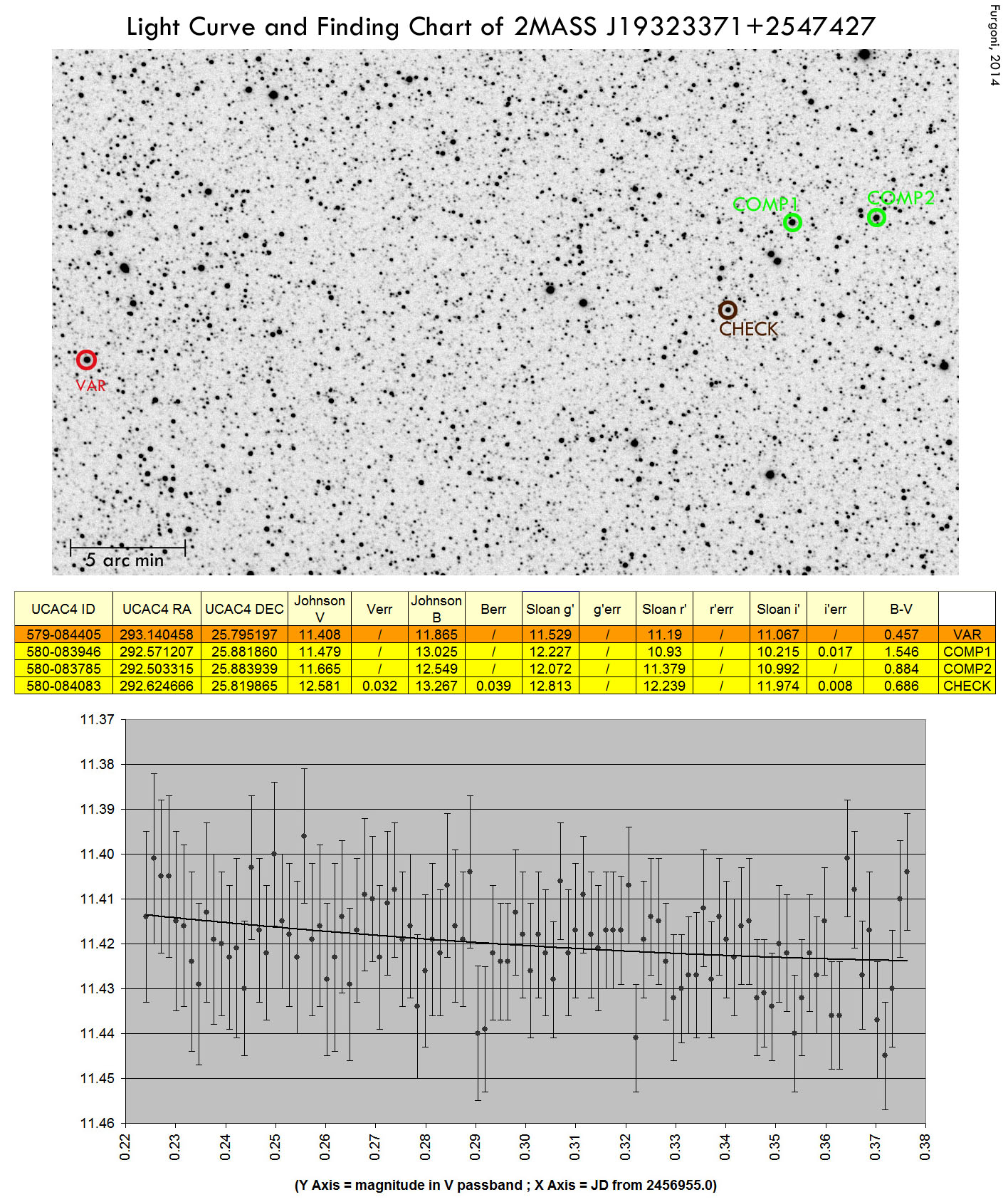Click the green COMP1 circle marker
Image resolution: width=1008 pixels, height=1202 pixels.
pos(792,223)
